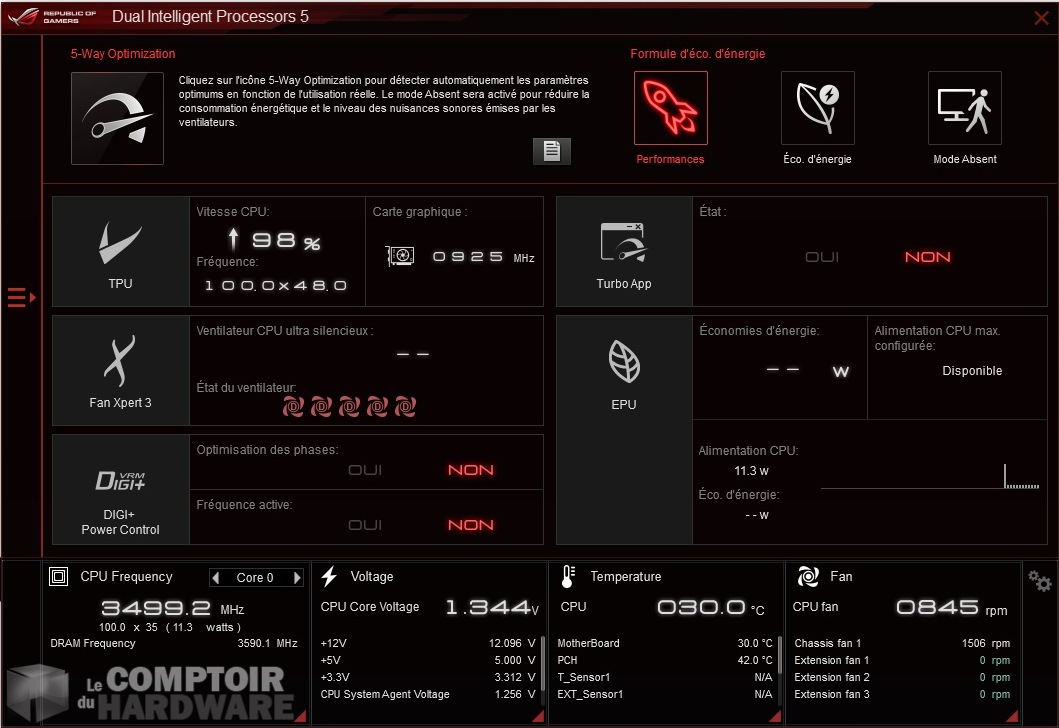Click the Temperature list scrollbar

click(779, 653)
